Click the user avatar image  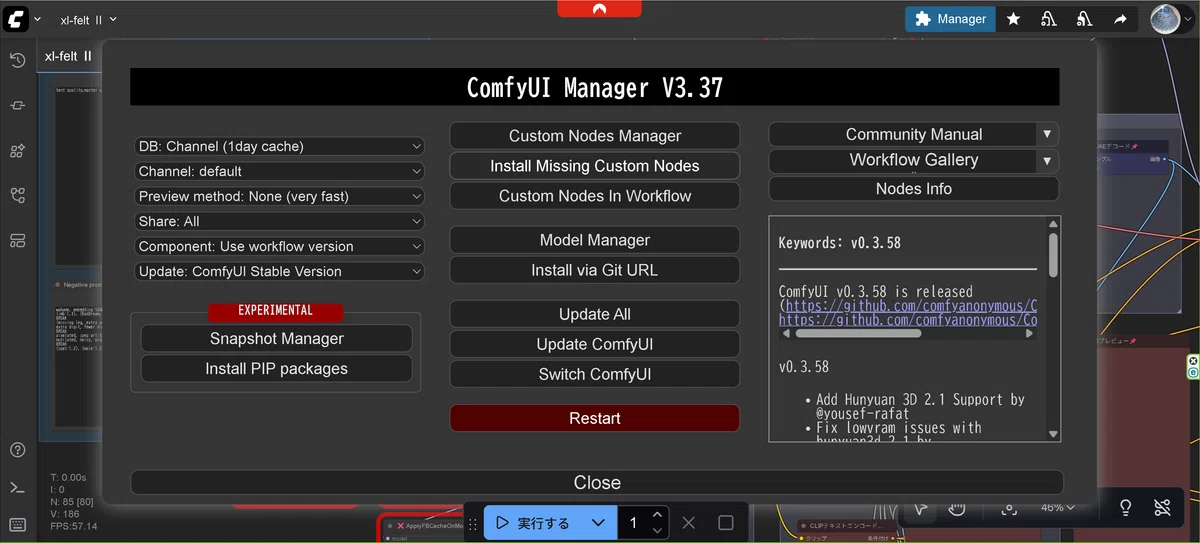pos(1164,18)
